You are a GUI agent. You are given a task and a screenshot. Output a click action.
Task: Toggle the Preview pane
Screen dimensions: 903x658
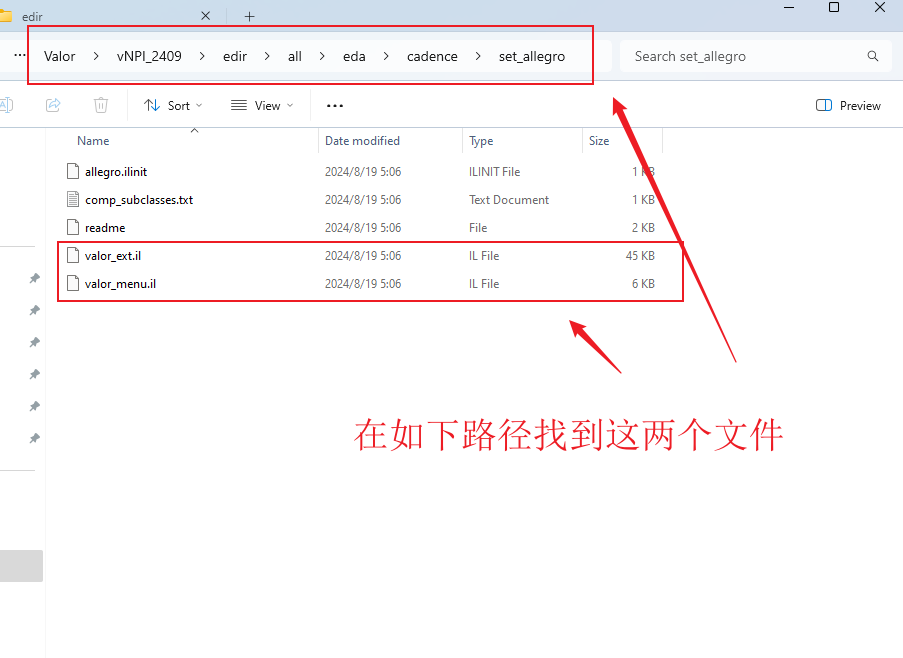pyautogui.click(x=848, y=105)
